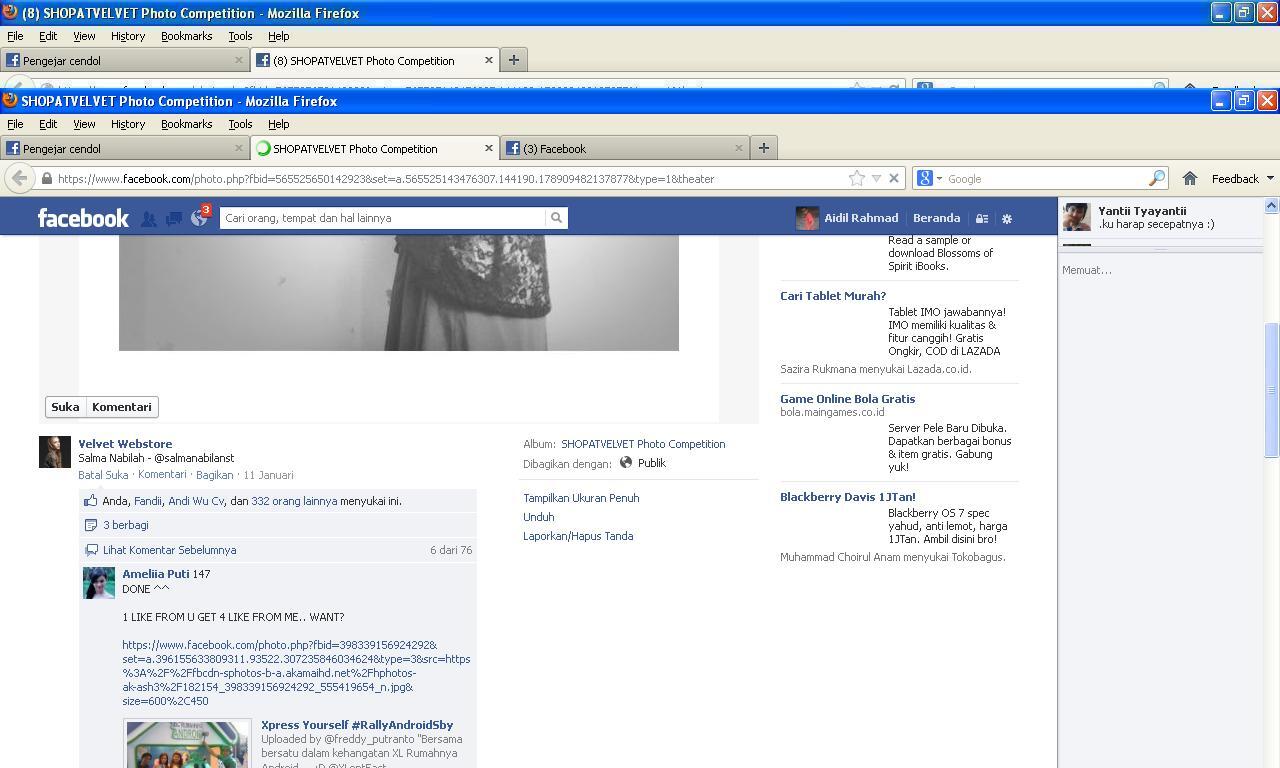Click the Google search field in the toolbar

1045,179
